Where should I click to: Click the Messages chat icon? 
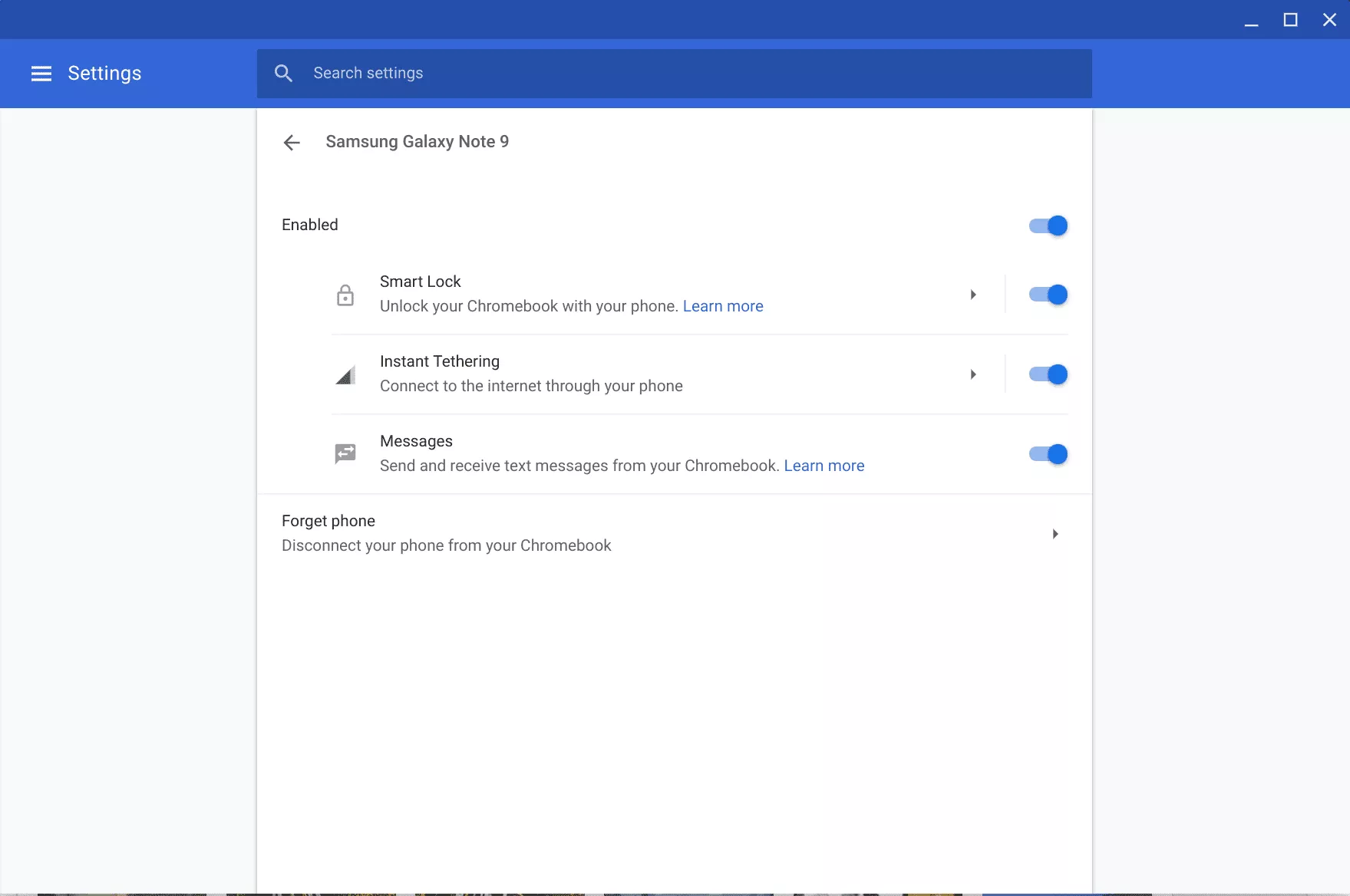coord(345,454)
